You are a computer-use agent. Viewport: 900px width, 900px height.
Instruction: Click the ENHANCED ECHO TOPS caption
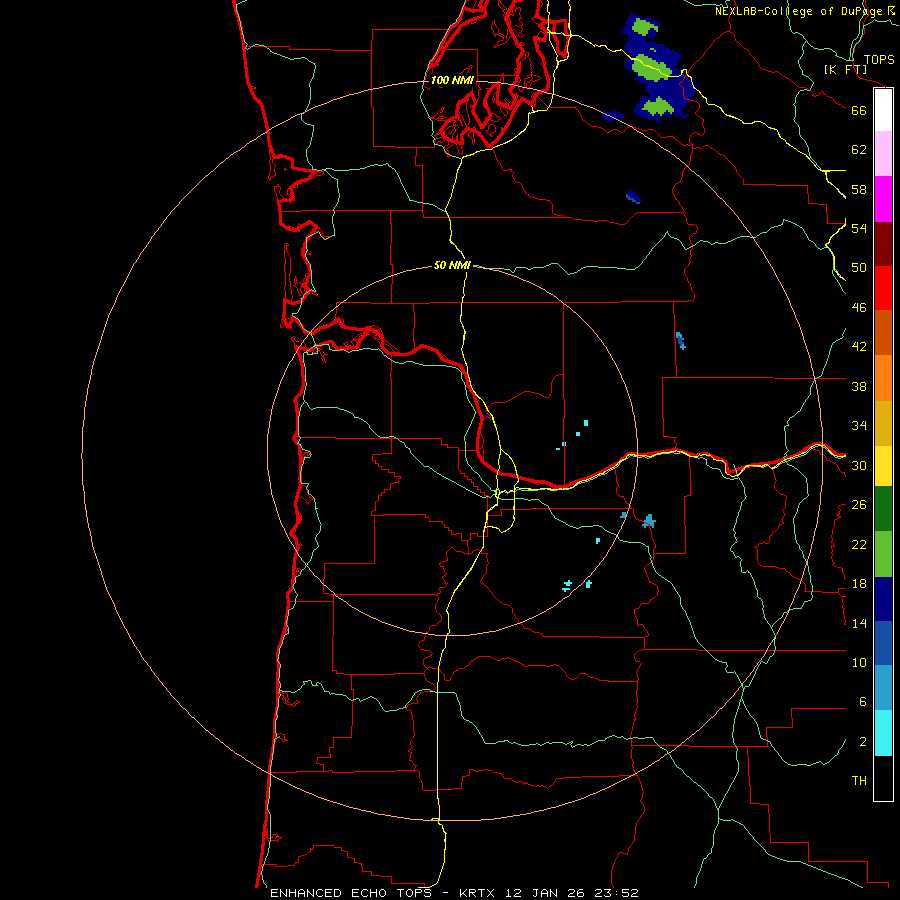coord(350,893)
